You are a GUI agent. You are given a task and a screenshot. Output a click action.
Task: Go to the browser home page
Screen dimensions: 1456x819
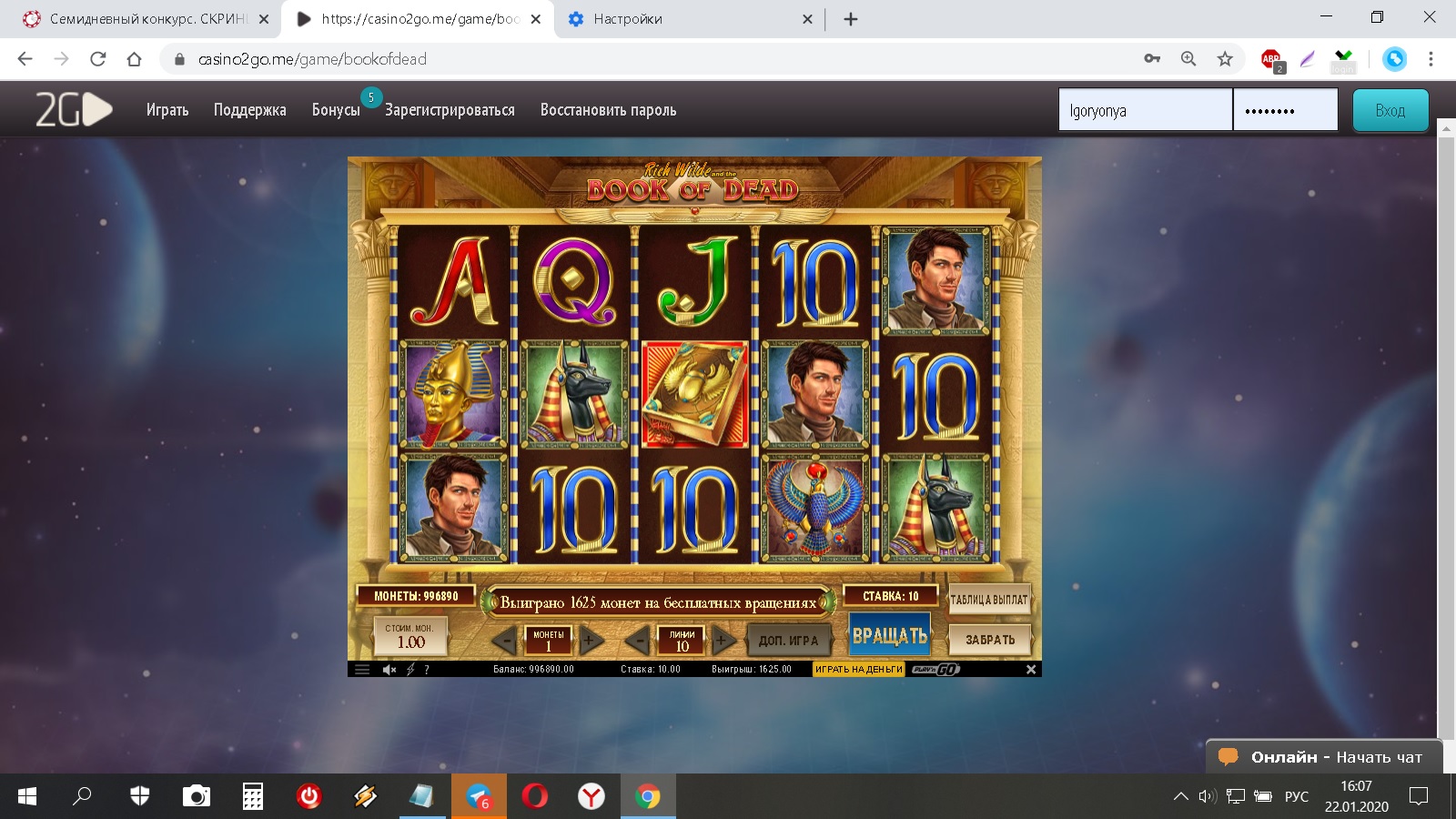135,59
